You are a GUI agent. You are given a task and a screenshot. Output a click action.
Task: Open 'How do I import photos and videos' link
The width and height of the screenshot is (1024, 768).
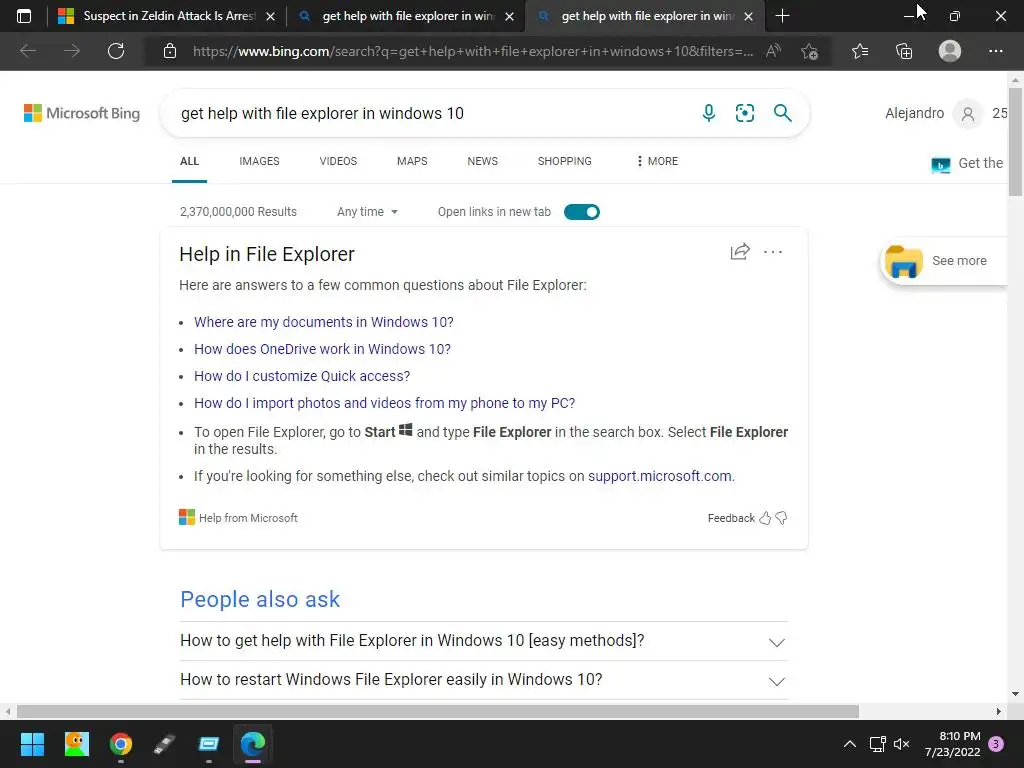[385, 403]
